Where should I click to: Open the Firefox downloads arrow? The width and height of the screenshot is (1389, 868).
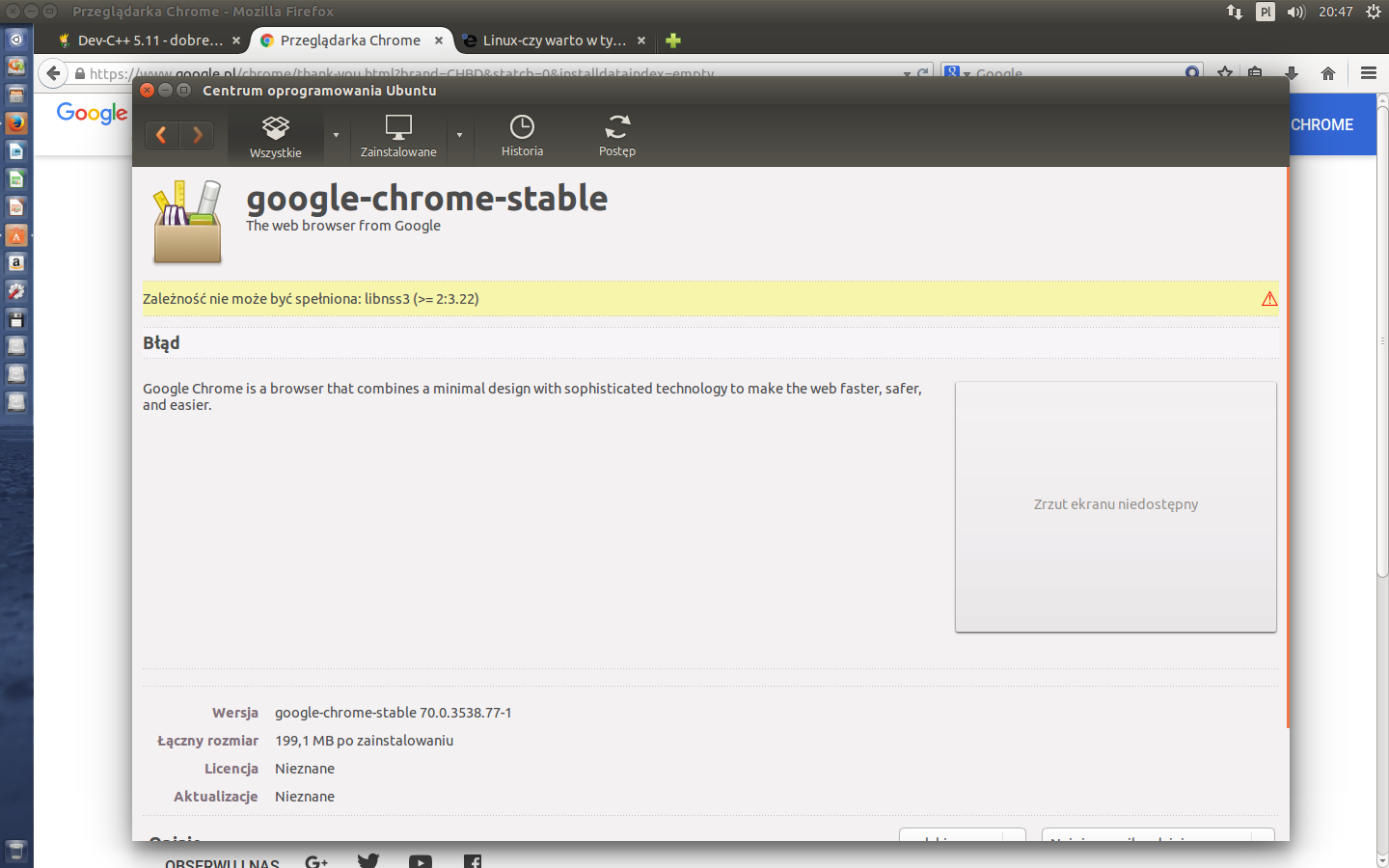(x=1291, y=73)
